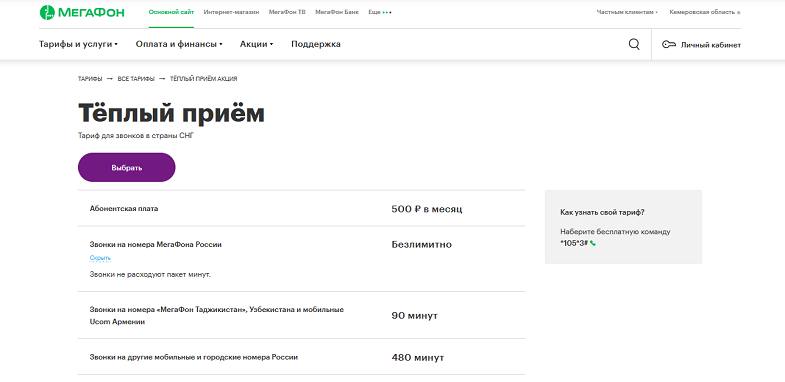Click the Как узнать свой тариф? heading
Screen dimensions: 785x382
click(x=602, y=213)
